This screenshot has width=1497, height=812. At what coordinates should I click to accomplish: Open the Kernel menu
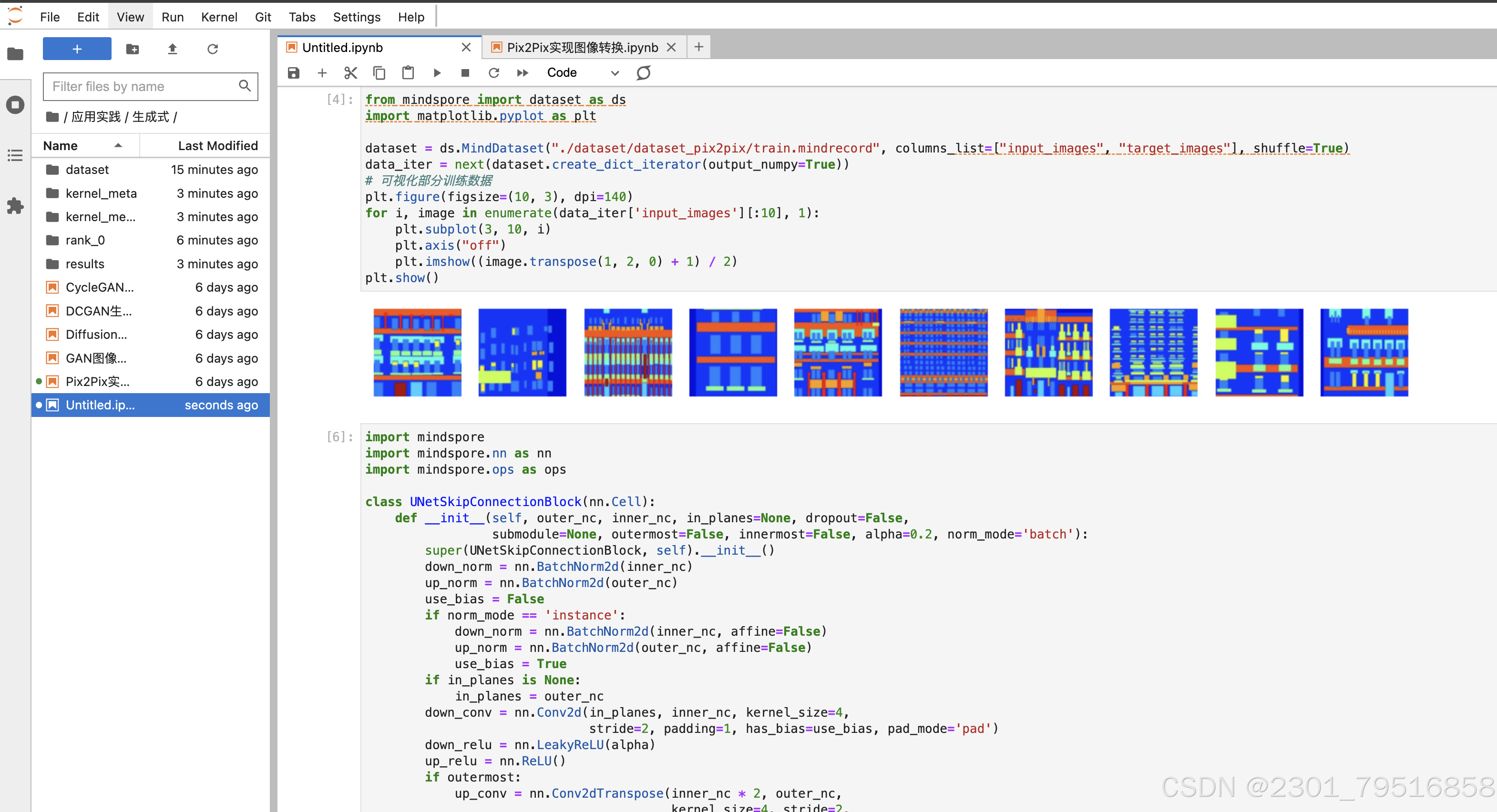point(218,17)
